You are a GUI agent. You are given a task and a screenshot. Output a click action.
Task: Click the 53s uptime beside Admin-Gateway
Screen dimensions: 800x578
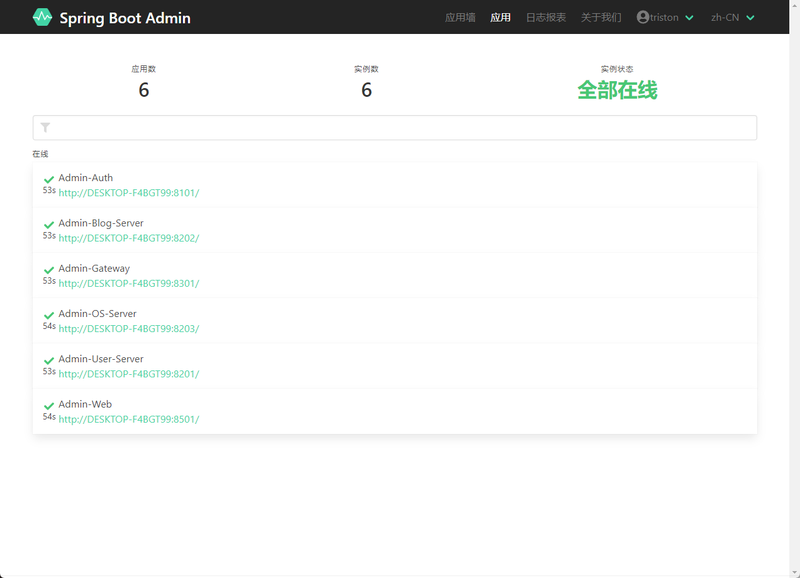49,281
